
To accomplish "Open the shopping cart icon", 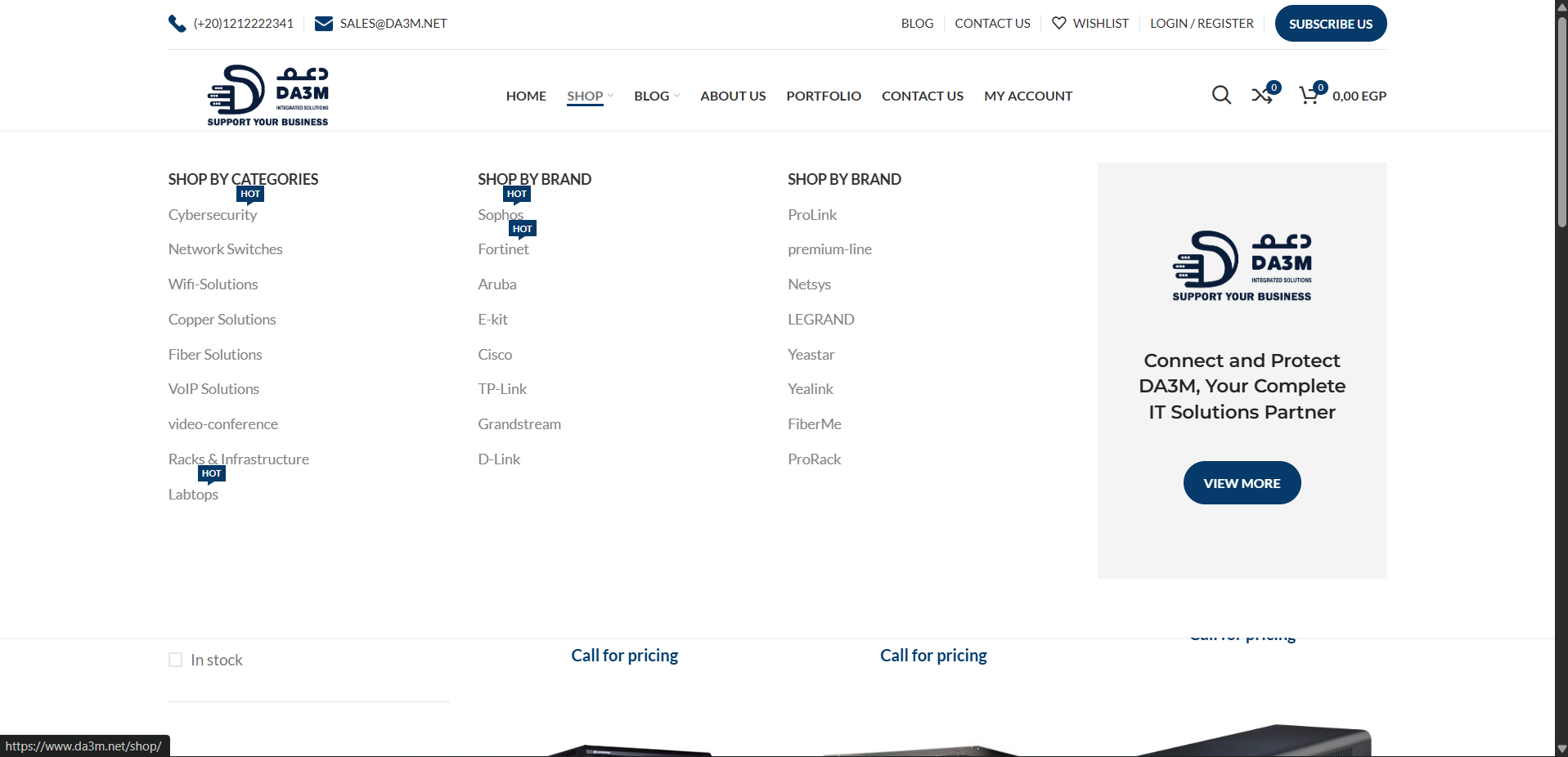I will click(1309, 96).
